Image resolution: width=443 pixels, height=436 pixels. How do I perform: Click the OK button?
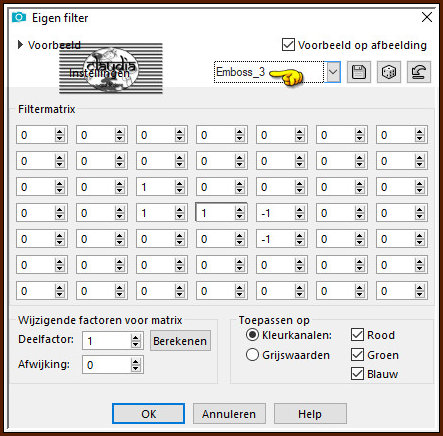click(x=148, y=414)
